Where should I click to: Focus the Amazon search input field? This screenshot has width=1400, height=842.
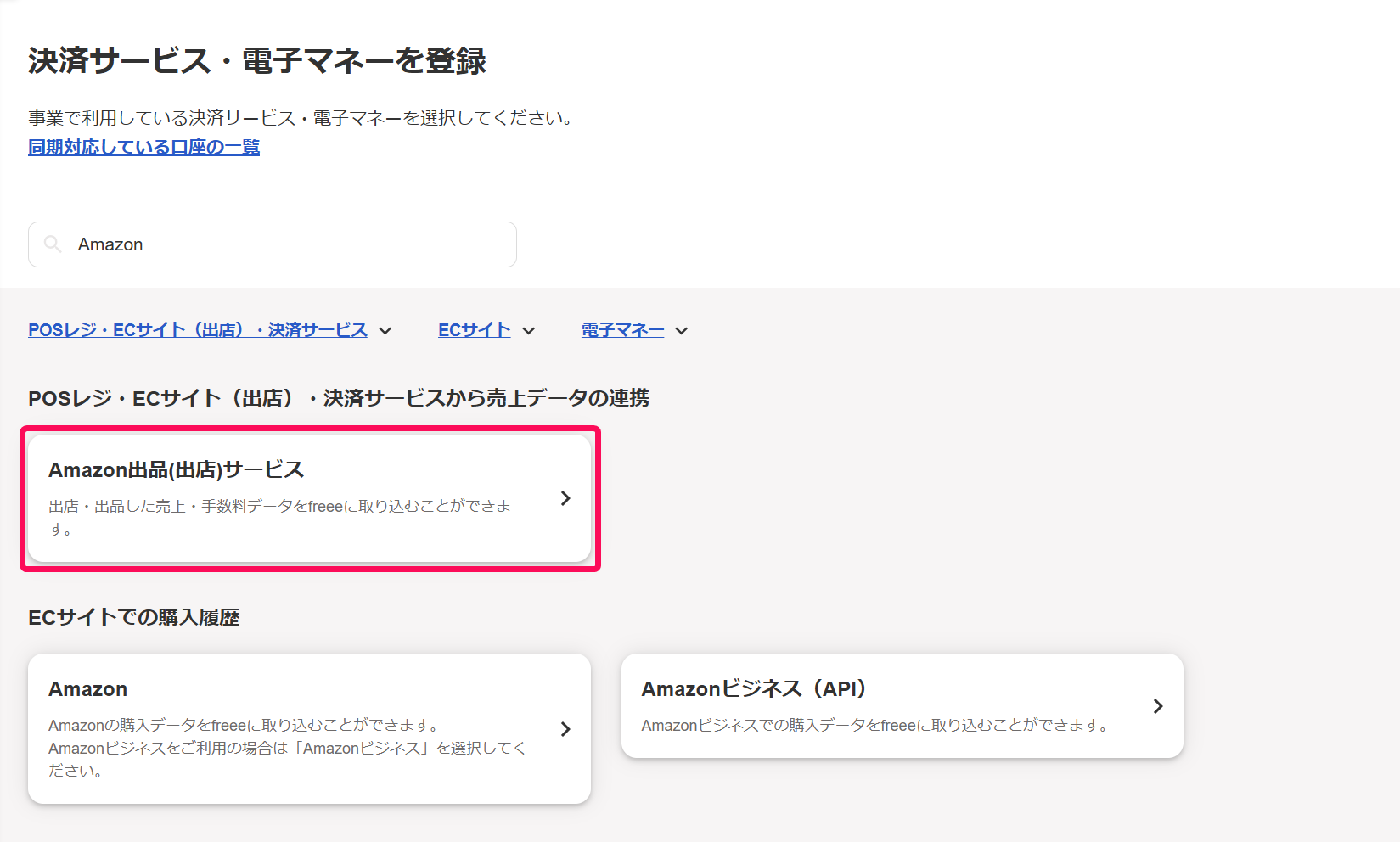(x=273, y=244)
